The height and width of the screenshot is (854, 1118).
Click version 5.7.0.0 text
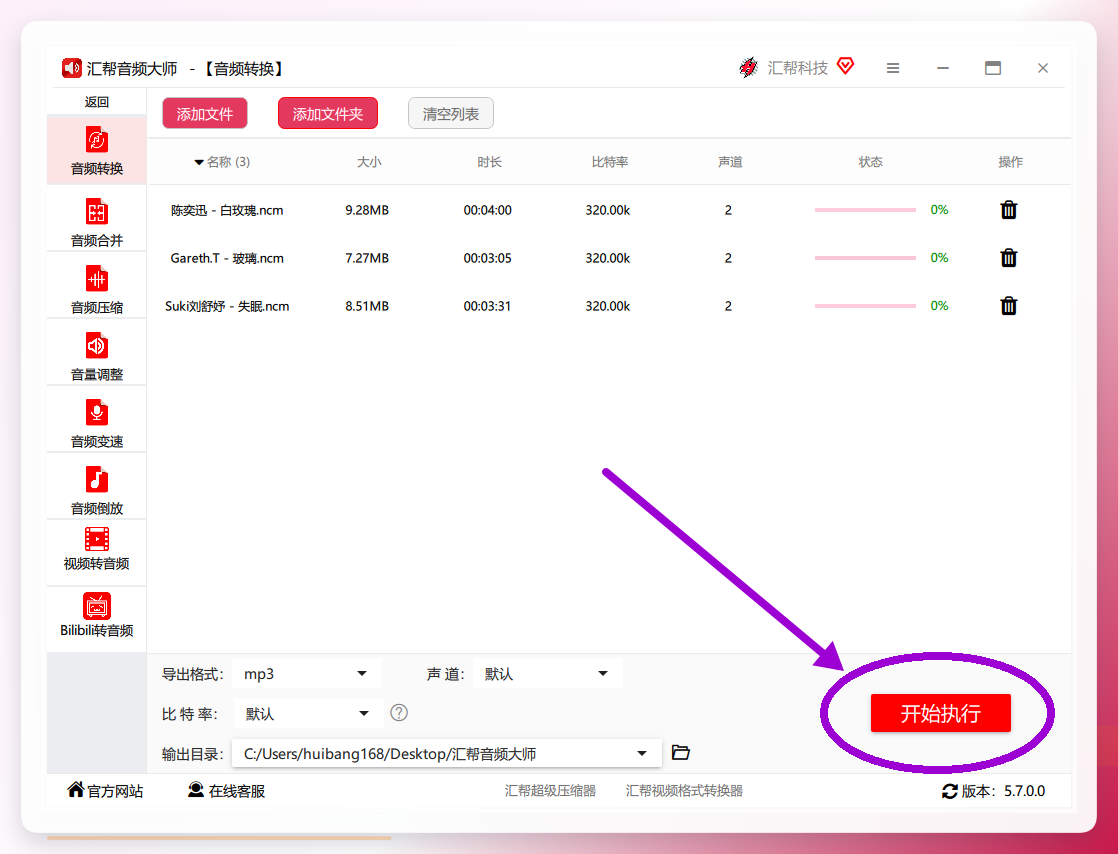click(x=1025, y=791)
